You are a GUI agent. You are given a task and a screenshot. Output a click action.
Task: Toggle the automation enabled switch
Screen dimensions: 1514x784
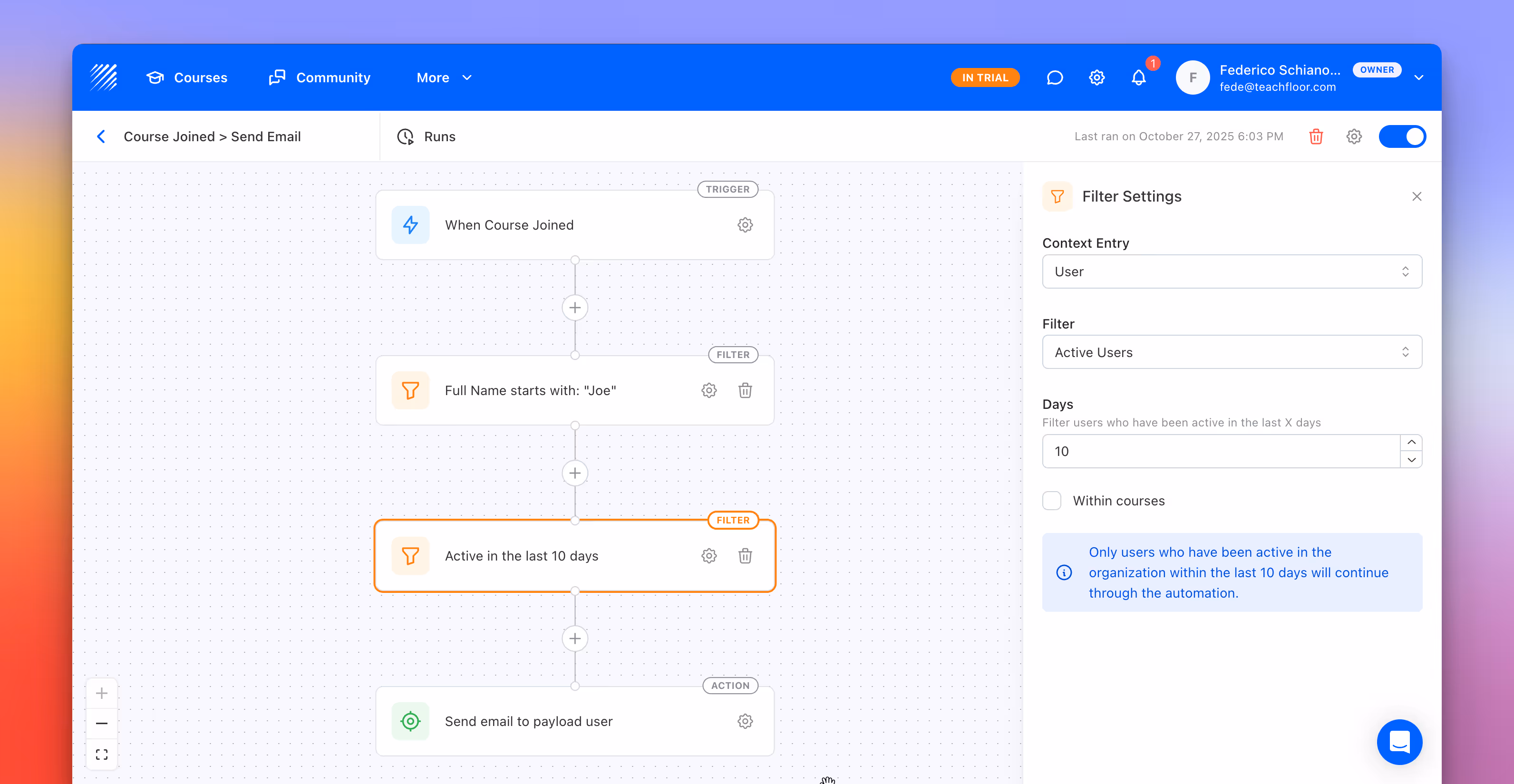(1402, 136)
